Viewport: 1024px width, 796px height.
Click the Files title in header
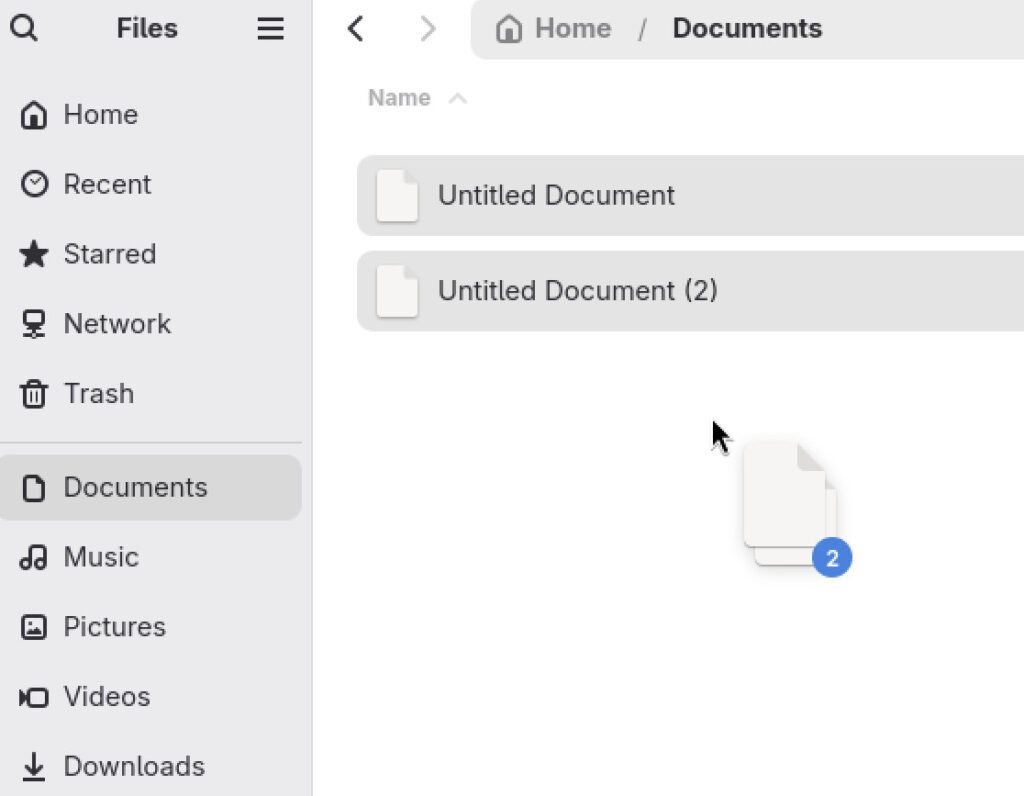click(147, 29)
